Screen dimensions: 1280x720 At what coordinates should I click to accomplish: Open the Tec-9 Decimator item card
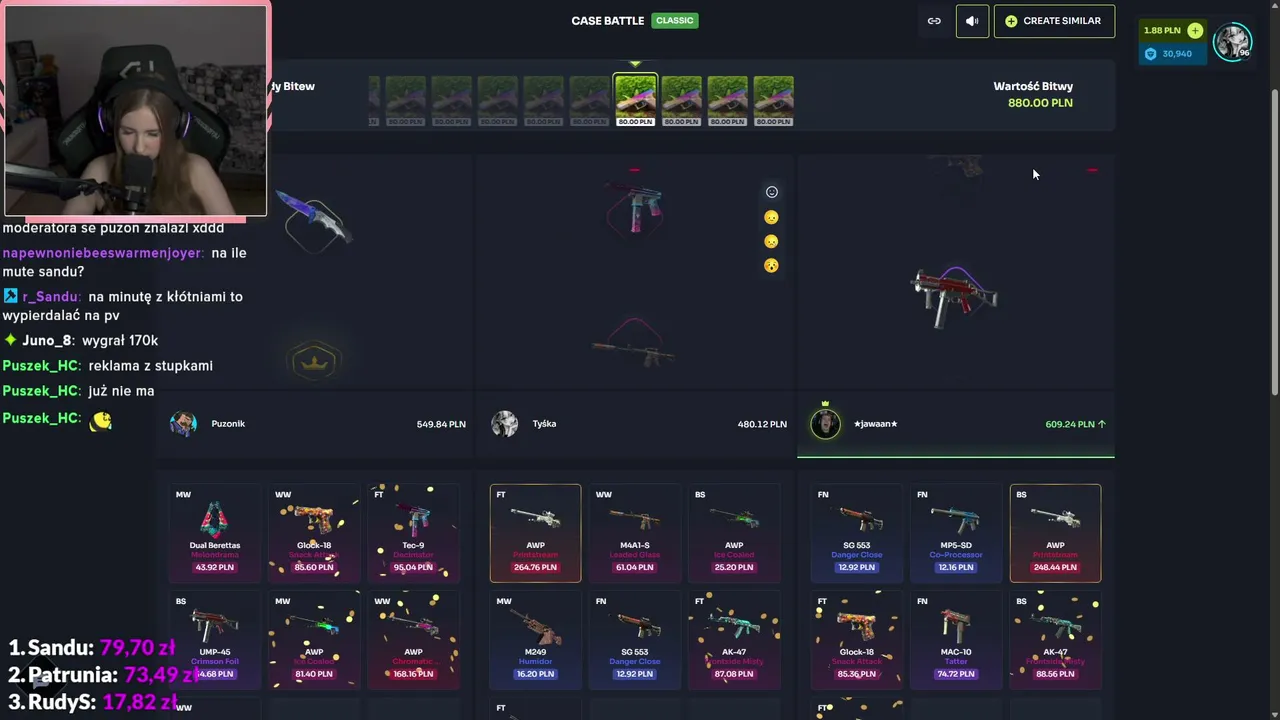pos(413,533)
